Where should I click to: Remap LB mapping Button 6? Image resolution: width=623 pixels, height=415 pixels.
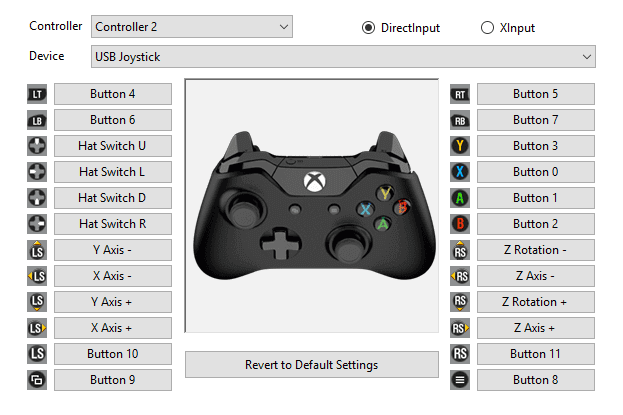click(113, 120)
